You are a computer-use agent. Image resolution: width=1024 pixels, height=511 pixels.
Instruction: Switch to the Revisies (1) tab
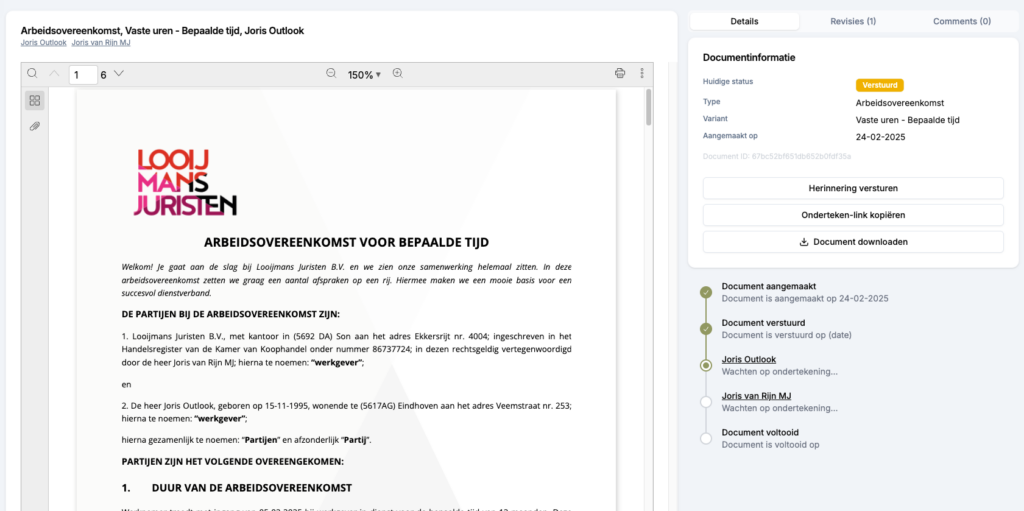pos(853,21)
